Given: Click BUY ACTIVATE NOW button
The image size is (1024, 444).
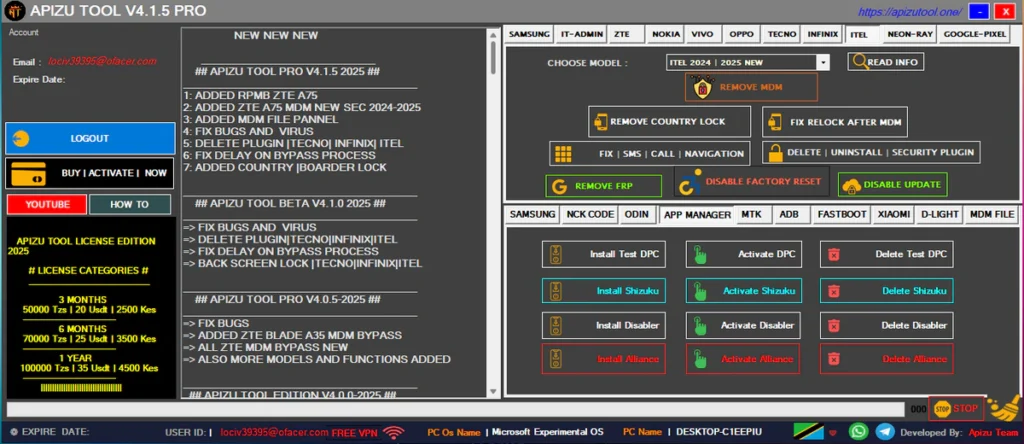Looking at the screenshot, I should click(x=90, y=174).
